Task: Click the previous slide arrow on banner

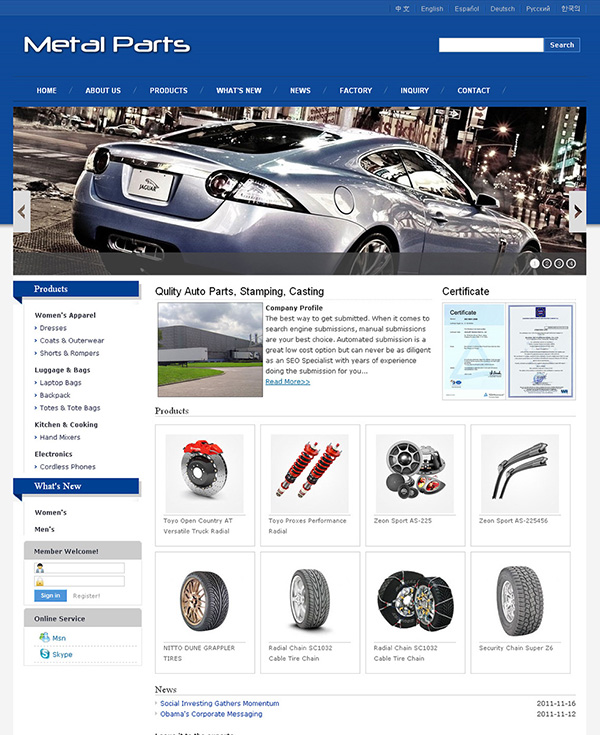Action: tap(21, 212)
